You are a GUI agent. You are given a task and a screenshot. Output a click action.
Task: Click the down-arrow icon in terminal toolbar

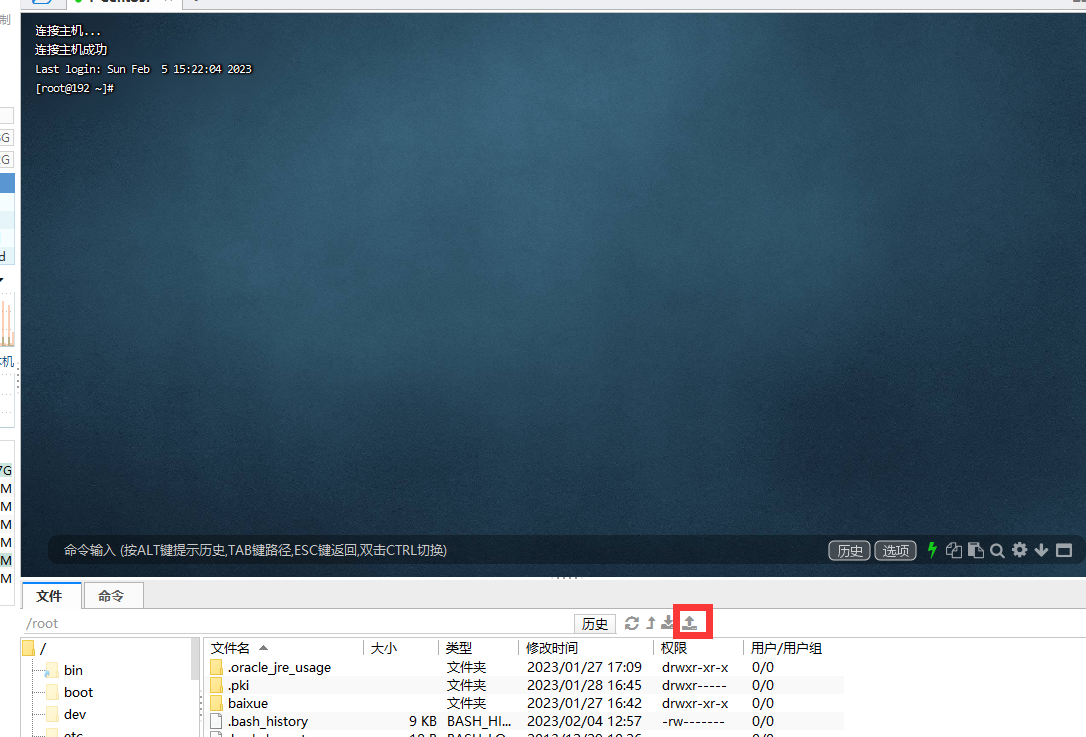pos(1041,550)
